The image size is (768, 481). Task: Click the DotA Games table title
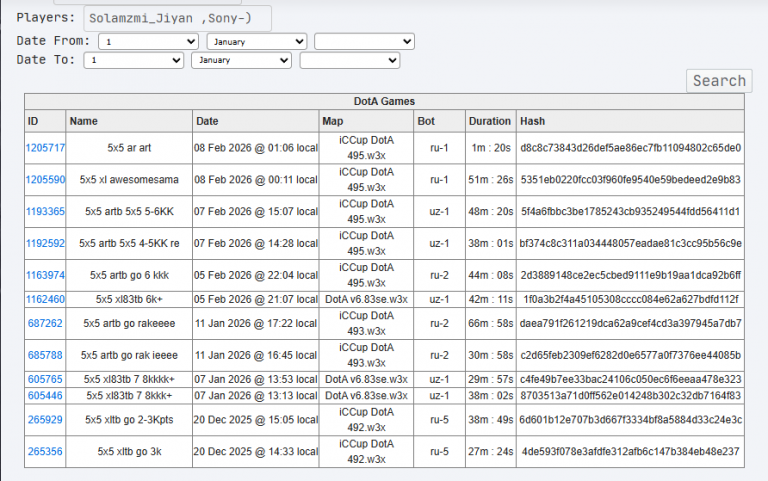[384, 101]
